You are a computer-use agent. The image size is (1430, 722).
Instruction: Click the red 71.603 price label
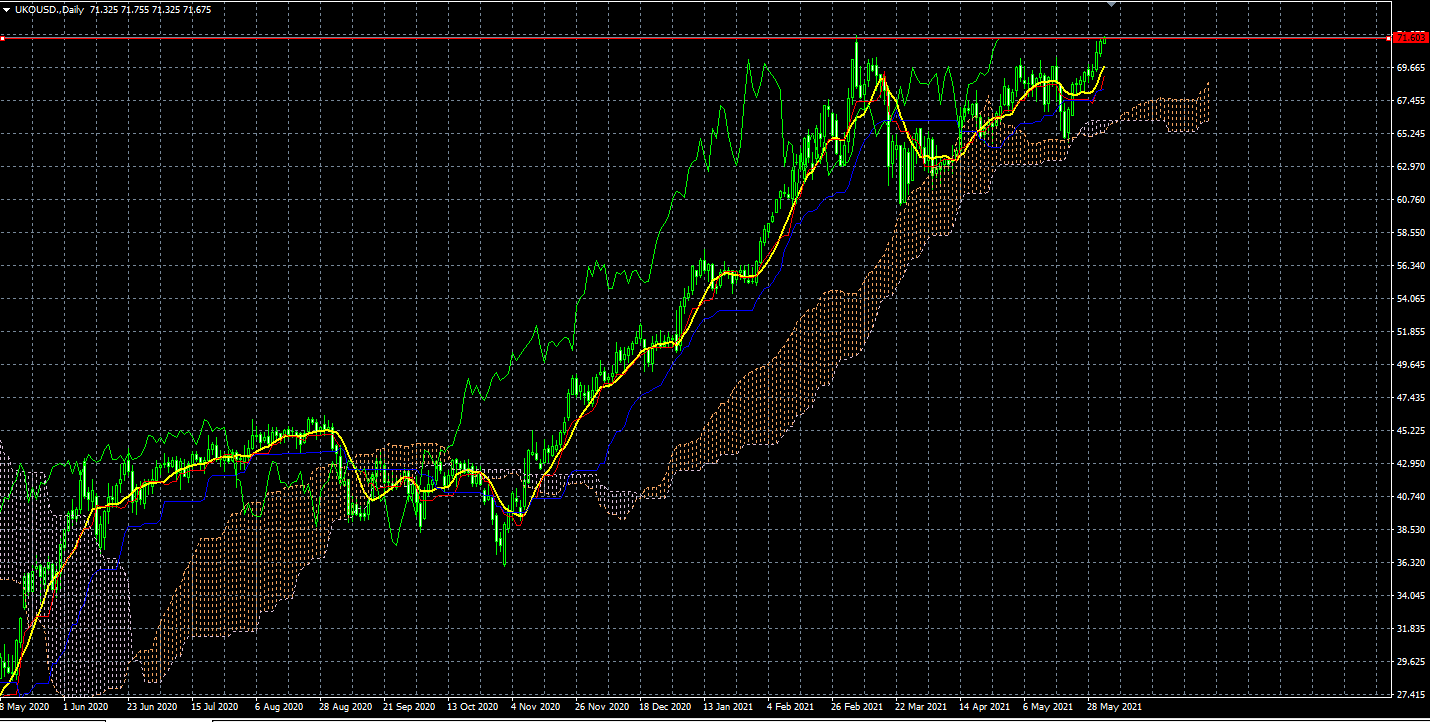point(1411,37)
